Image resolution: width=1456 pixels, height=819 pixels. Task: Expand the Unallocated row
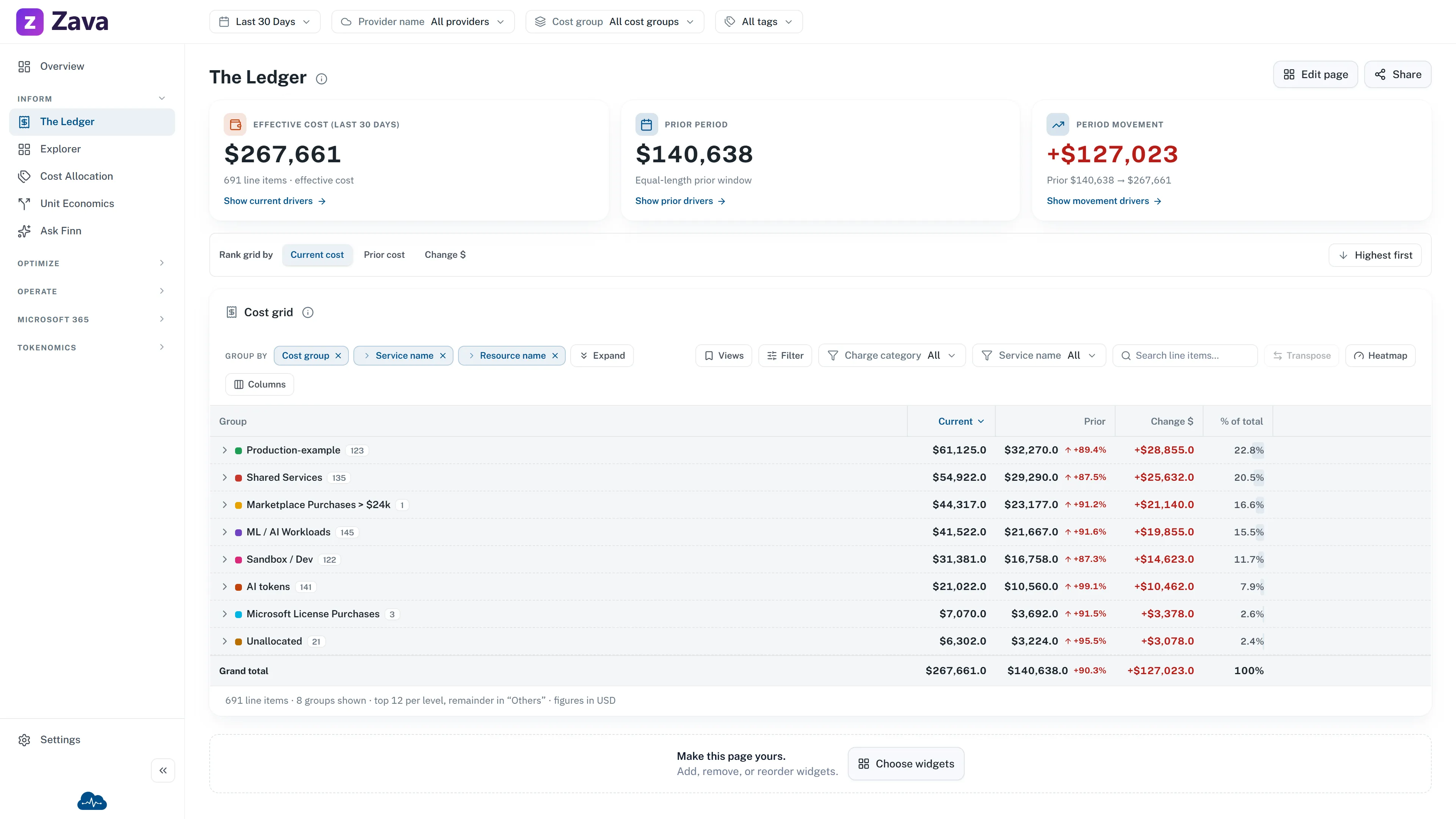click(x=224, y=642)
